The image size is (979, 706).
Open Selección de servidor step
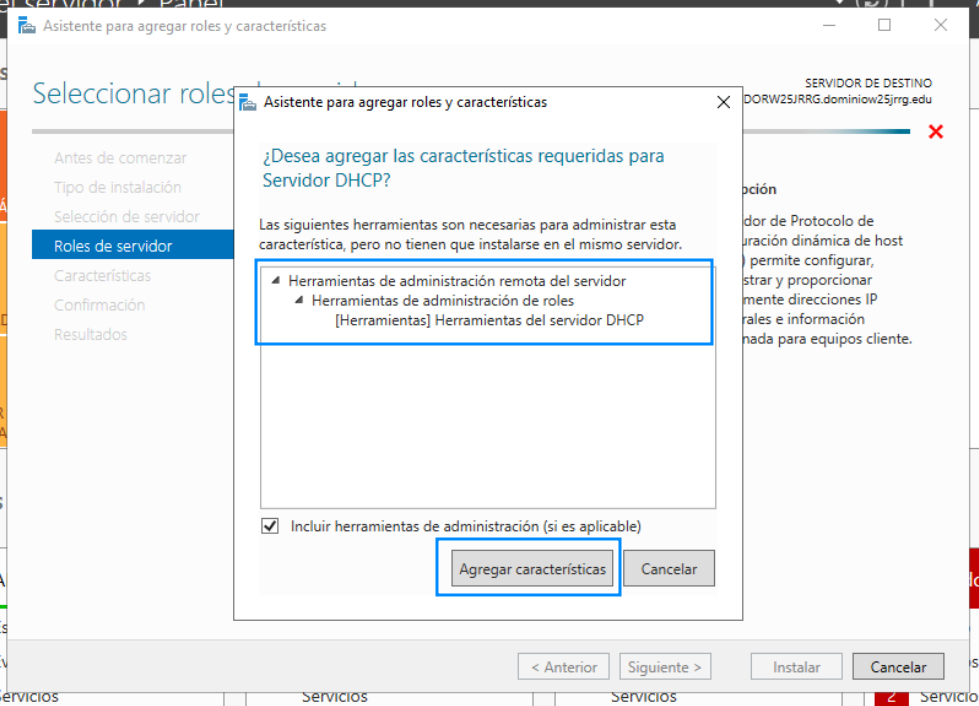tap(127, 217)
